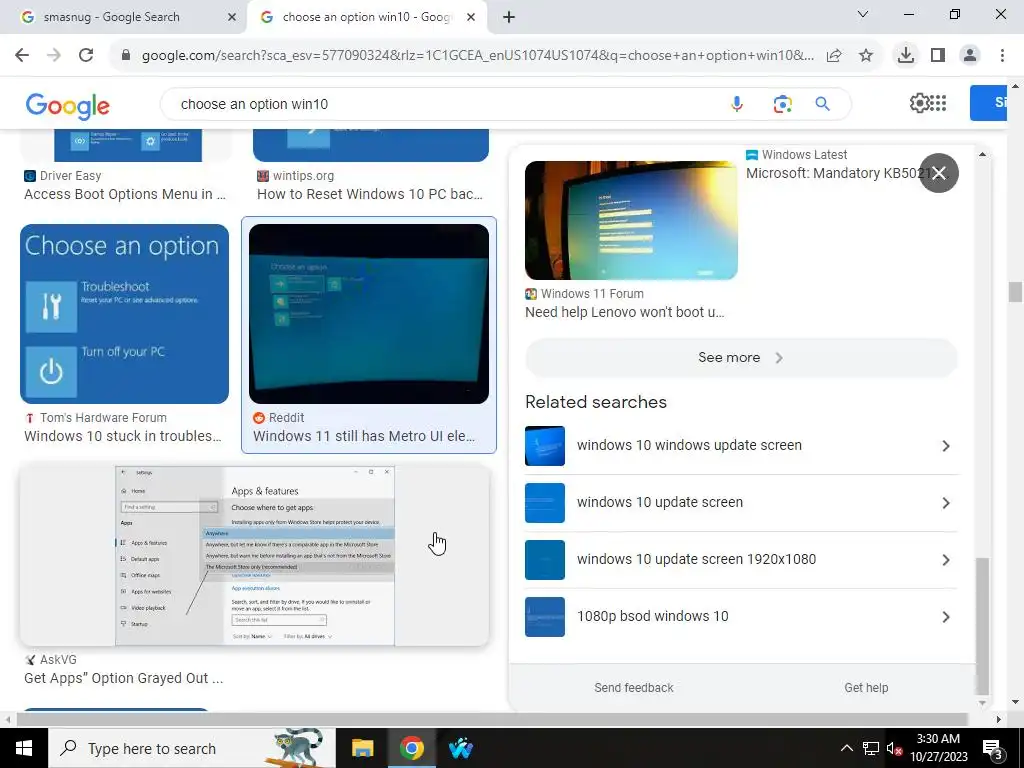Click the Google logo
The height and width of the screenshot is (768, 1024).
point(68,106)
